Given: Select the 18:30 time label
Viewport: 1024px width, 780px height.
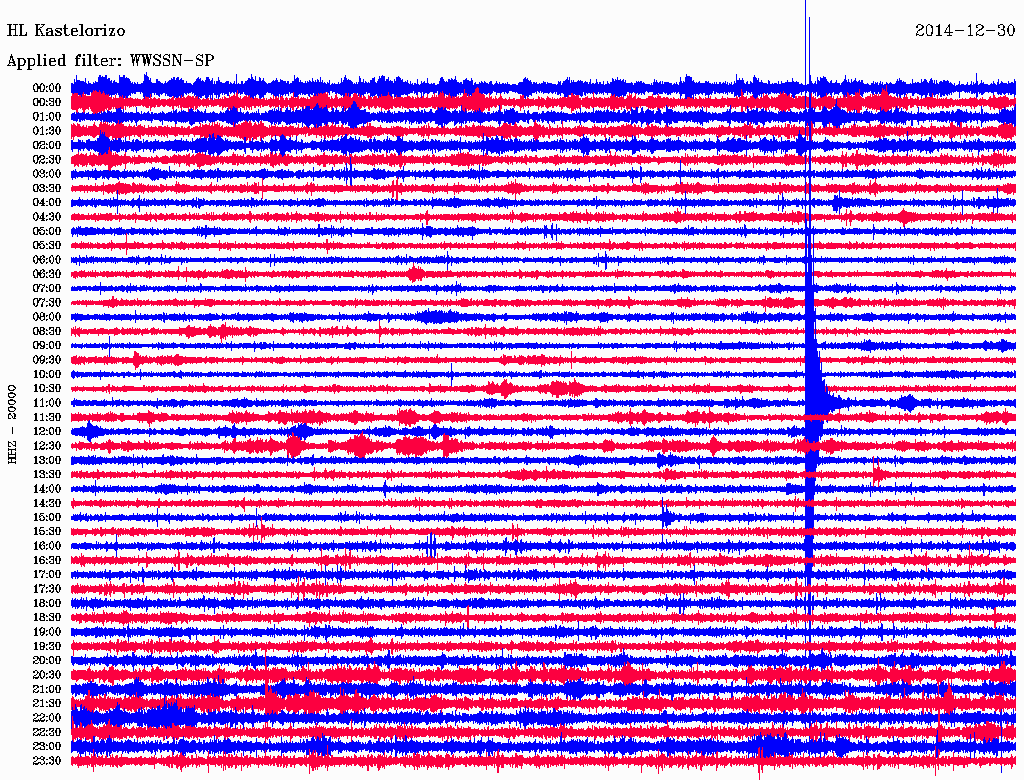Looking at the screenshot, I should (x=47, y=618).
